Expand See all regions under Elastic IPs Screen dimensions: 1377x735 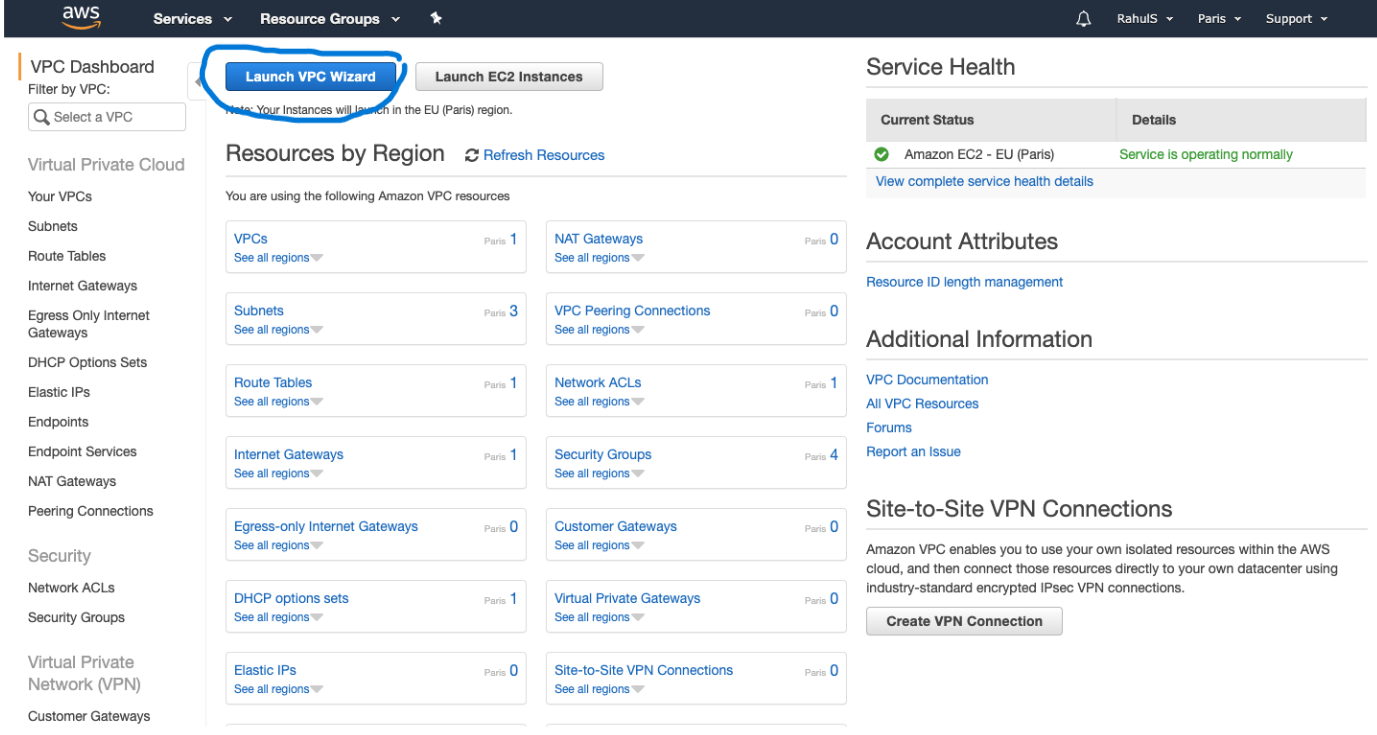tap(278, 690)
